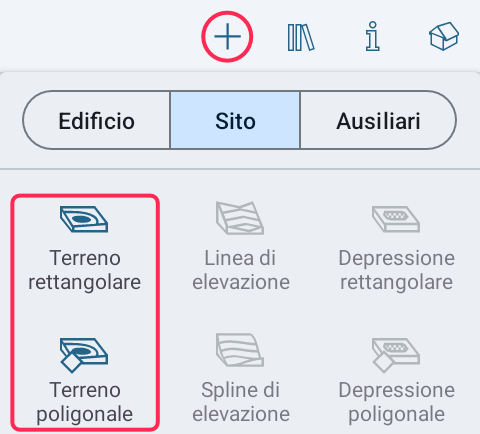The height and width of the screenshot is (434, 480).
Task: Open the library books icon
Action: pos(301,37)
